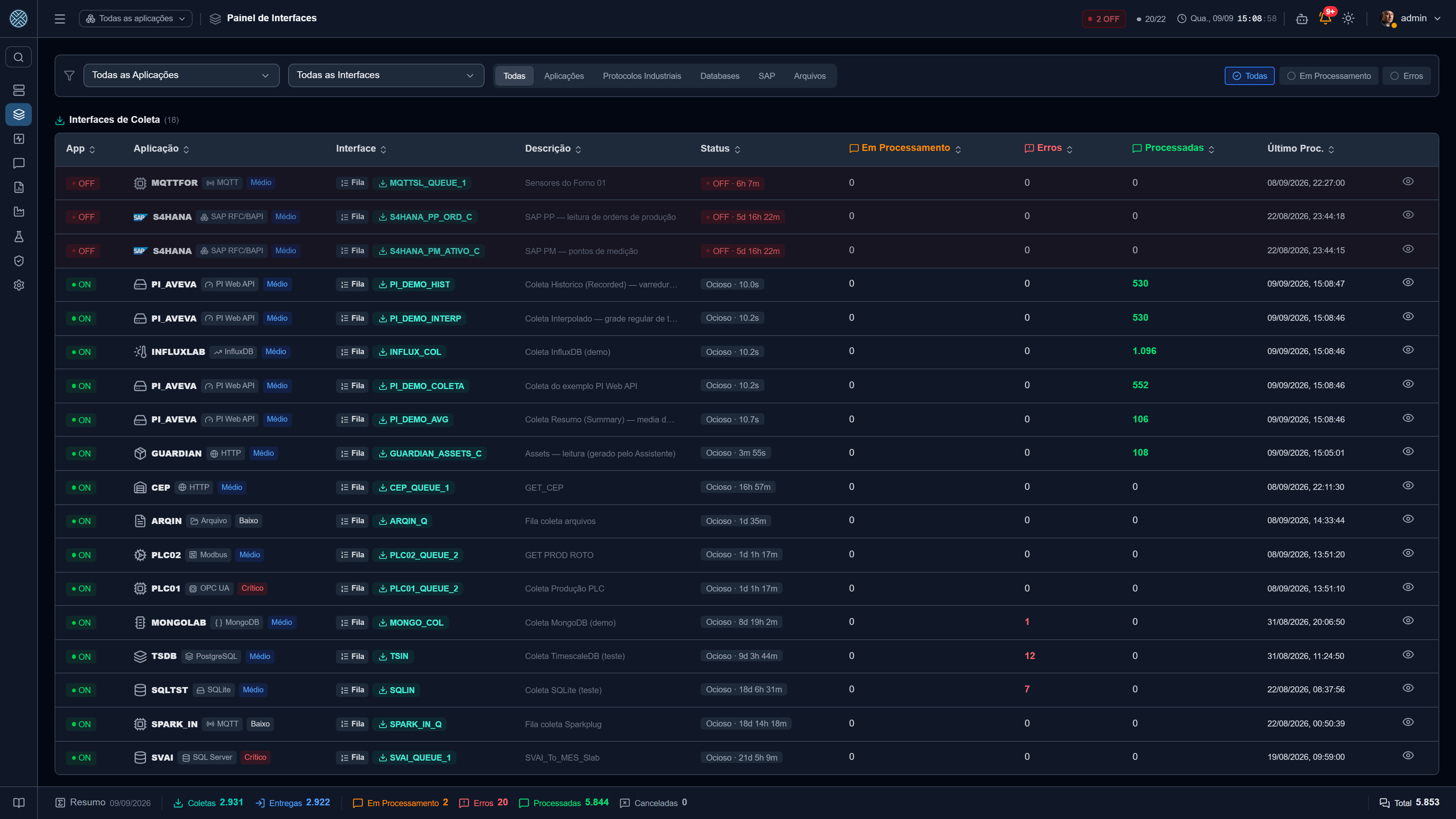Image resolution: width=1456 pixels, height=819 pixels.
Task: View details eye for PI_DEMO_HIST row
Action: (x=1408, y=282)
